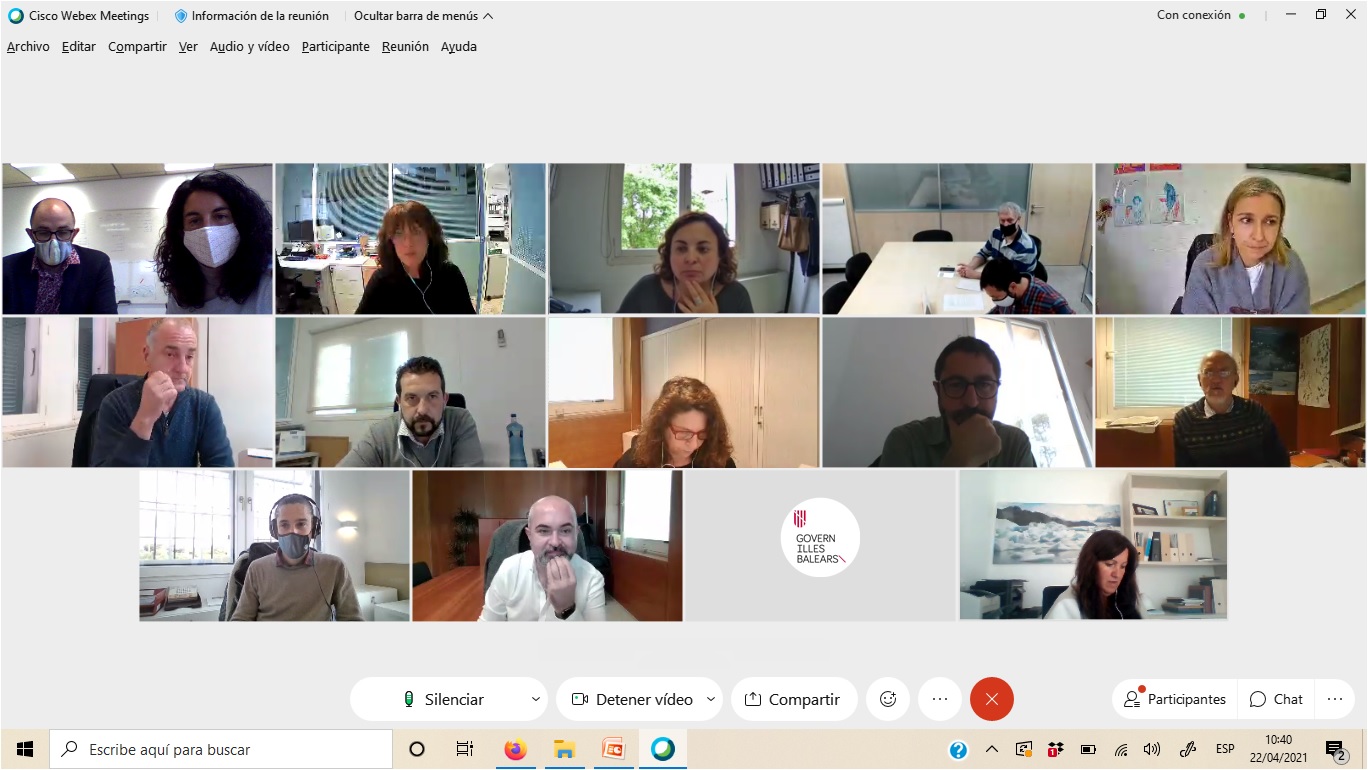Open Windows notification center icon
The height and width of the screenshot is (770, 1368).
[1335, 749]
